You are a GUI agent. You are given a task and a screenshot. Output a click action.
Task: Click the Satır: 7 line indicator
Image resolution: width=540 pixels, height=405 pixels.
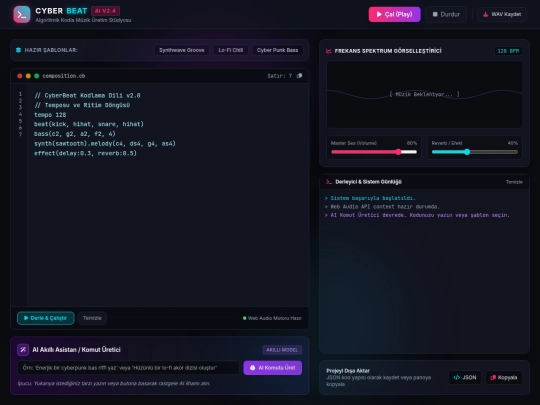pyautogui.click(x=280, y=76)
